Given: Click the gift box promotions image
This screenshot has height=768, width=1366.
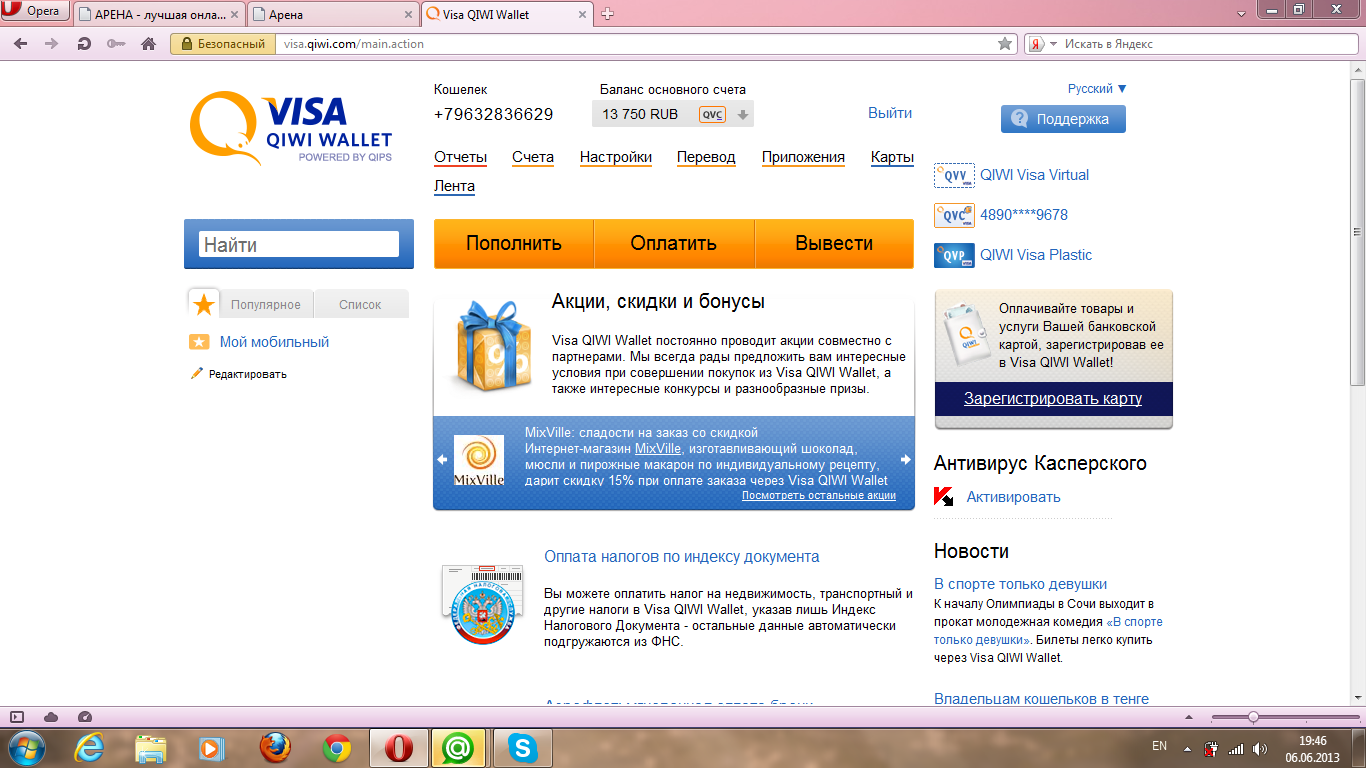Looking at the screenshot, I should 491,345.
